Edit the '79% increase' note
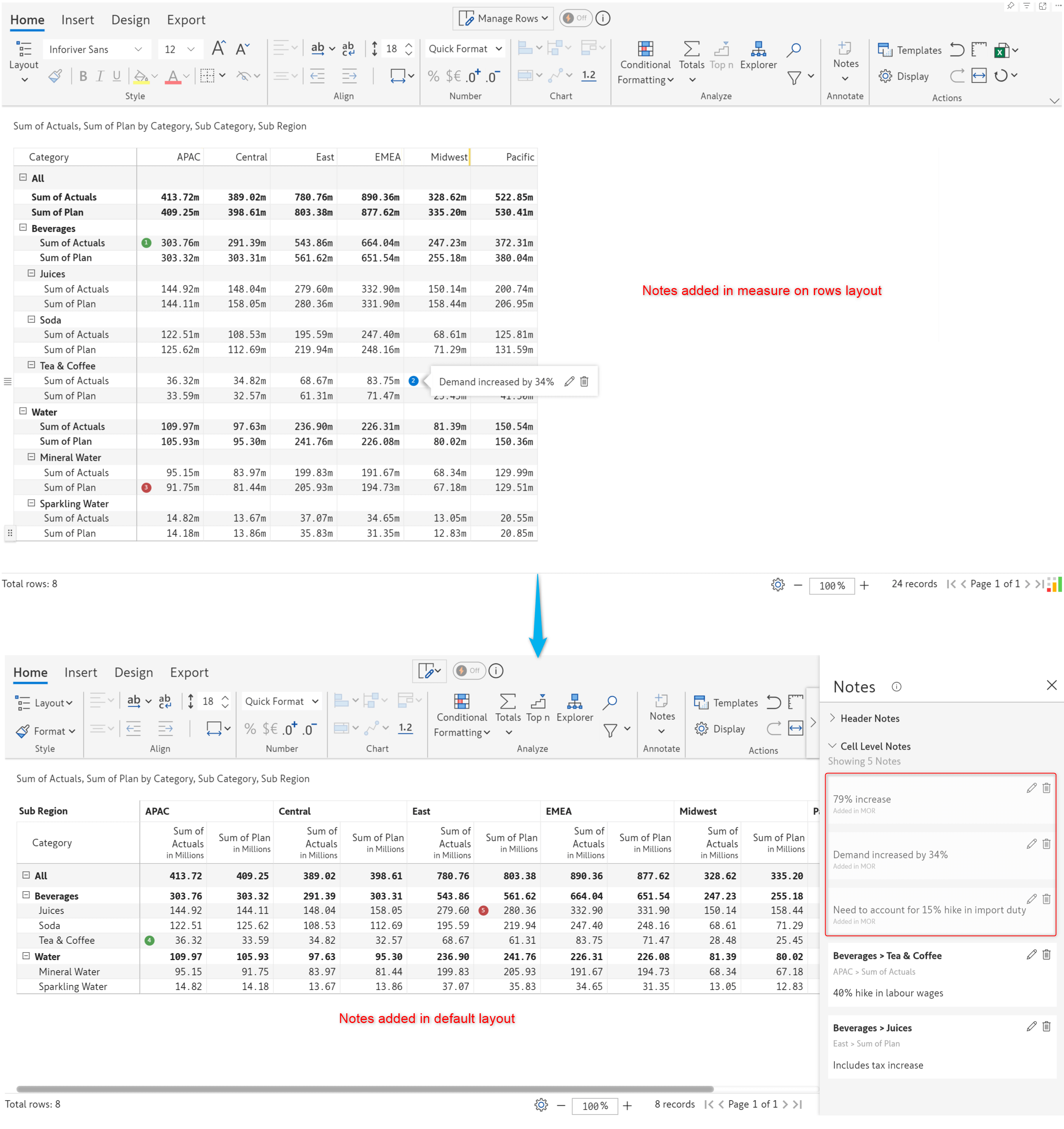The image size is (1064, 1129). click(x=1032, y=788)
